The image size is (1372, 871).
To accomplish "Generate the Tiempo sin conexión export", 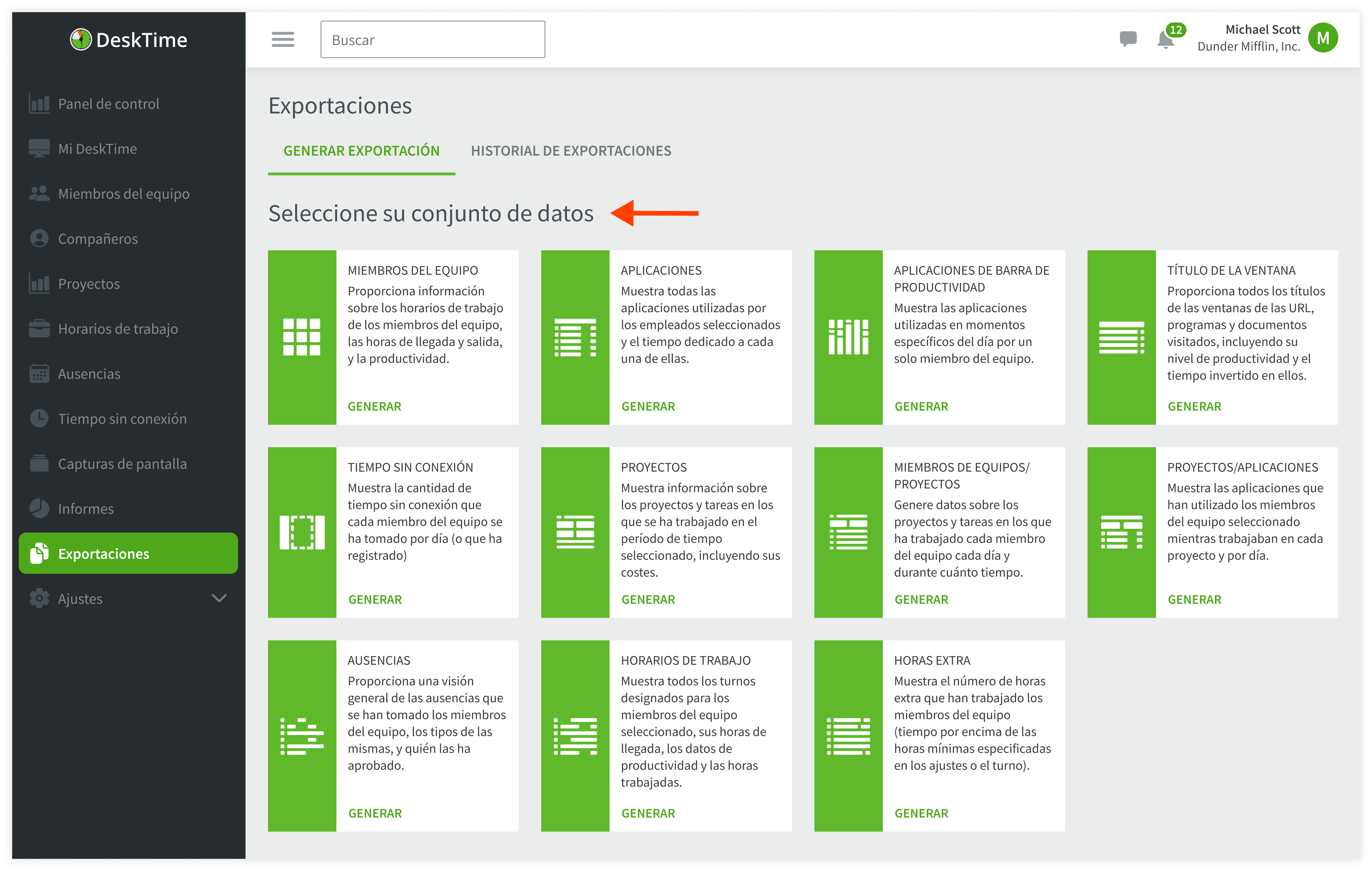I will (374, 600).
